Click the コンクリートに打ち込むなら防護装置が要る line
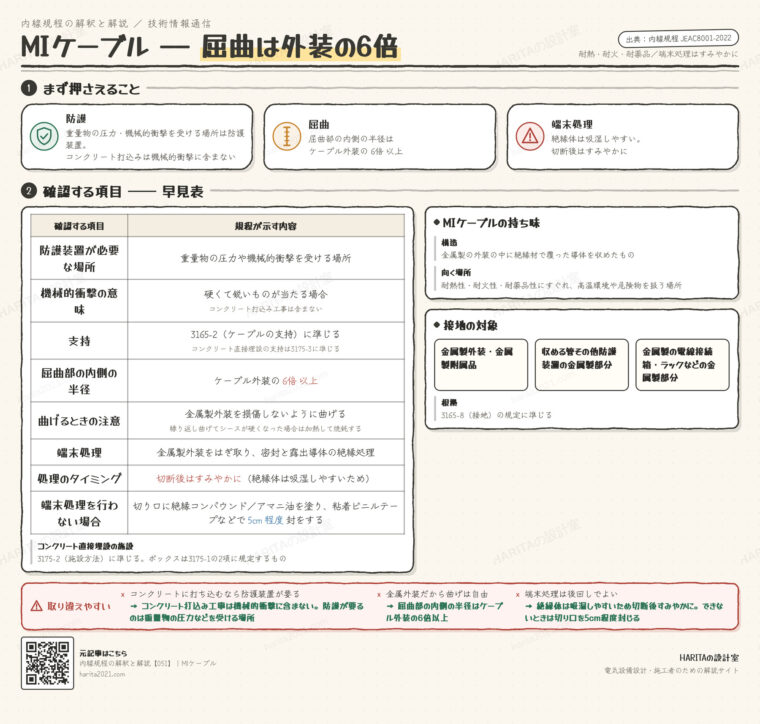Viewport: 760px width, 724px height. [x=215, y=594]
